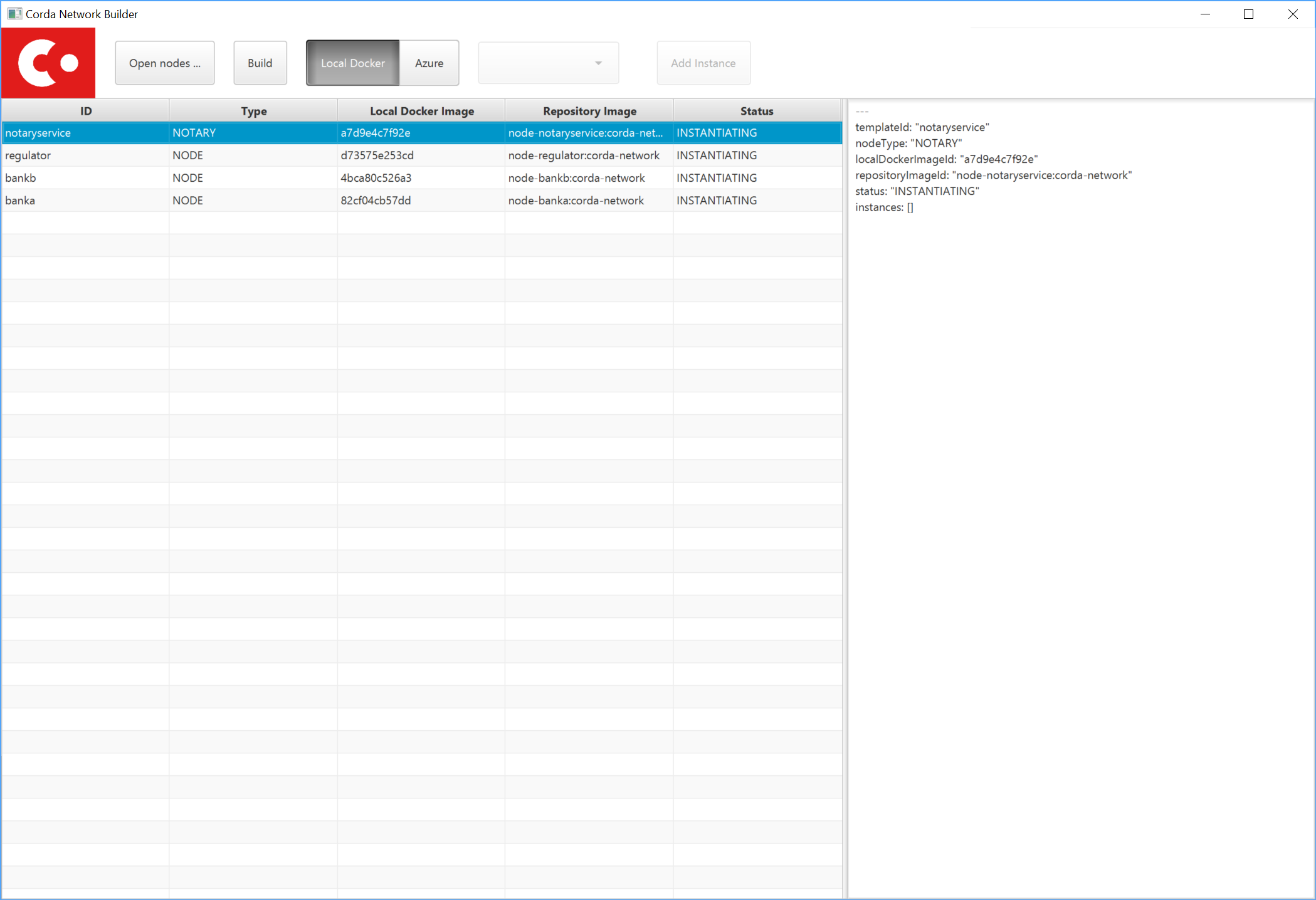Click the NOTARY type cell

(x=253, y=133)
